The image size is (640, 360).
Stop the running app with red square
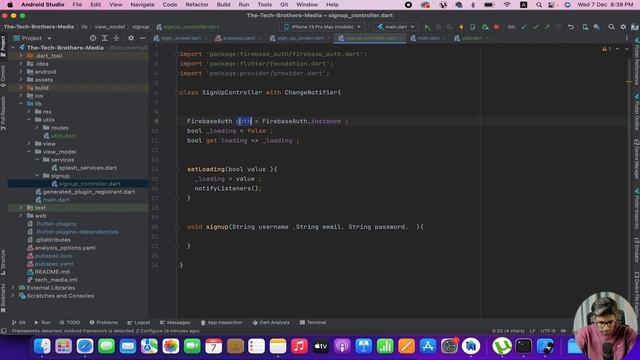click(x=496, y=27)
